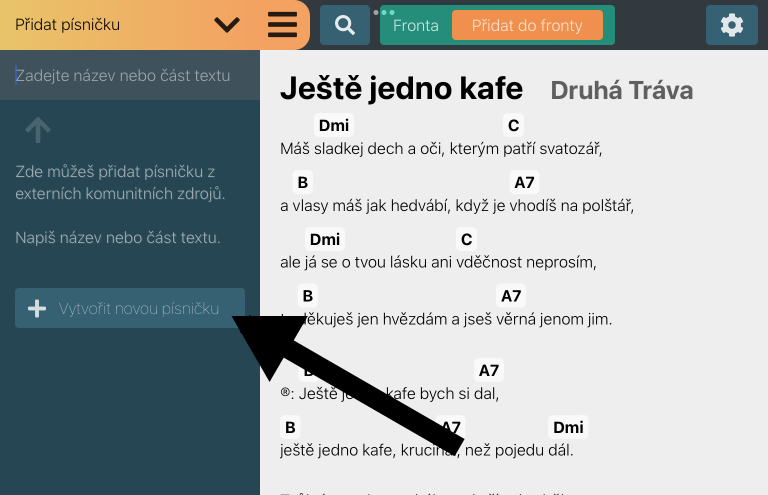The image size is (768, 495).
Task: Click the A7 chord above věrná jenom jim
Action: pyautogui.click(x=511, y=296)
